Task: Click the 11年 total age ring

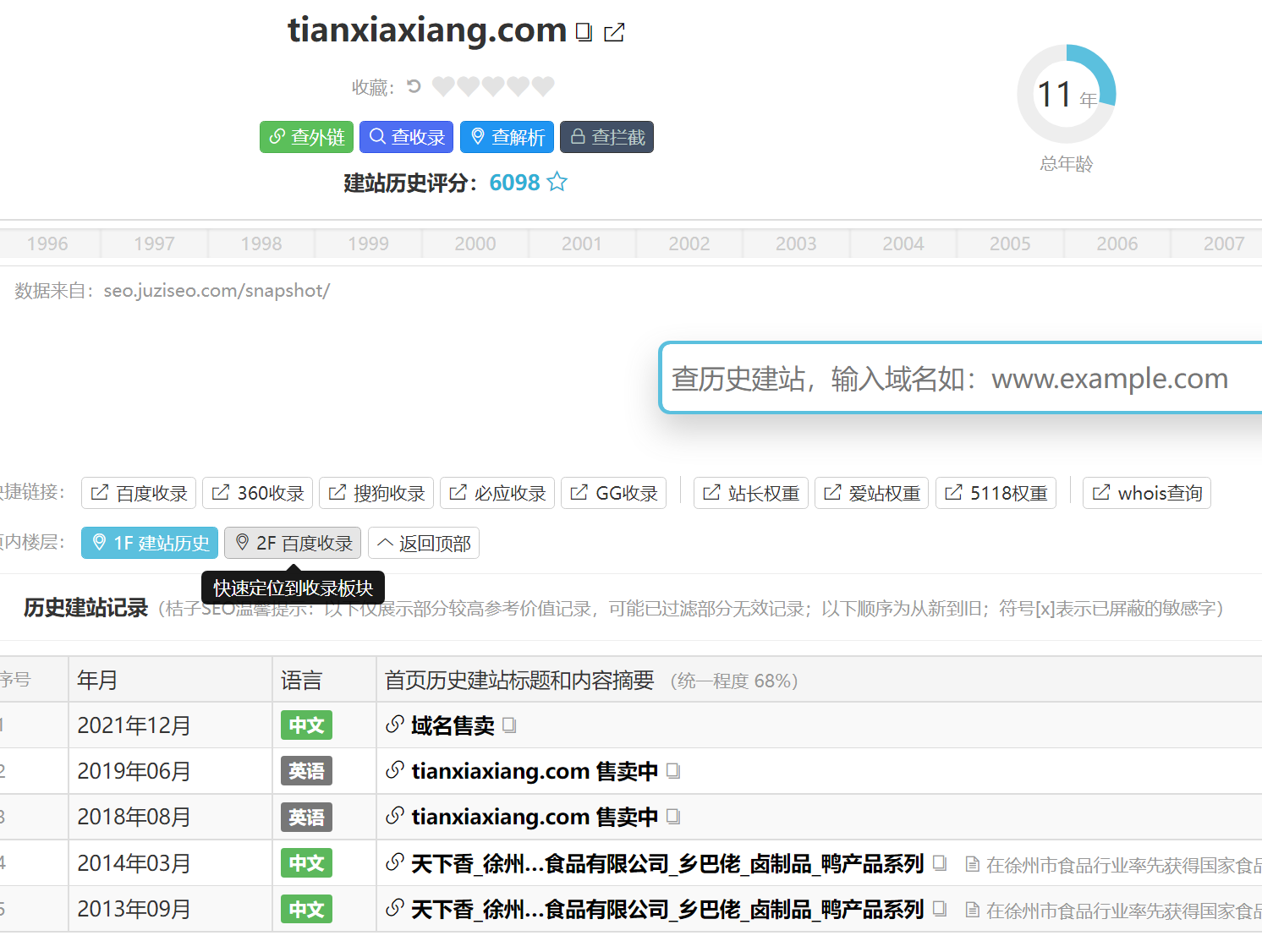Action: click(x=1067, y=94)
